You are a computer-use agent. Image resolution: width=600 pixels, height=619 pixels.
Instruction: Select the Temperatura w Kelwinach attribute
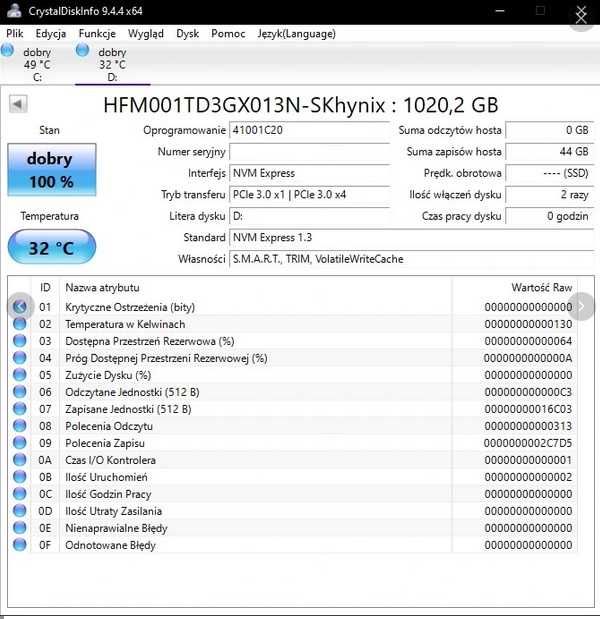click(x=125, y=324)
